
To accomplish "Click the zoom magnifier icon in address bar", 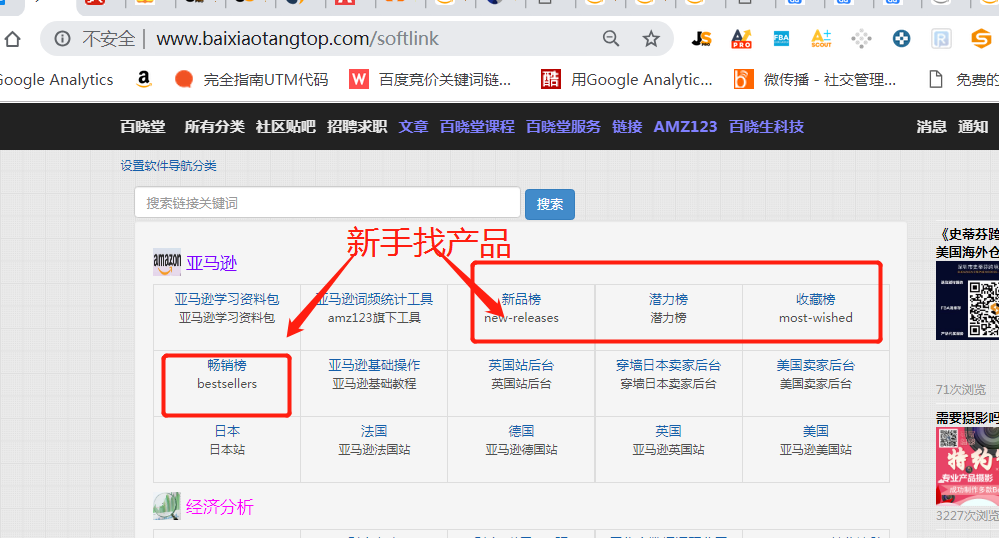I will [x=611, y=39].
